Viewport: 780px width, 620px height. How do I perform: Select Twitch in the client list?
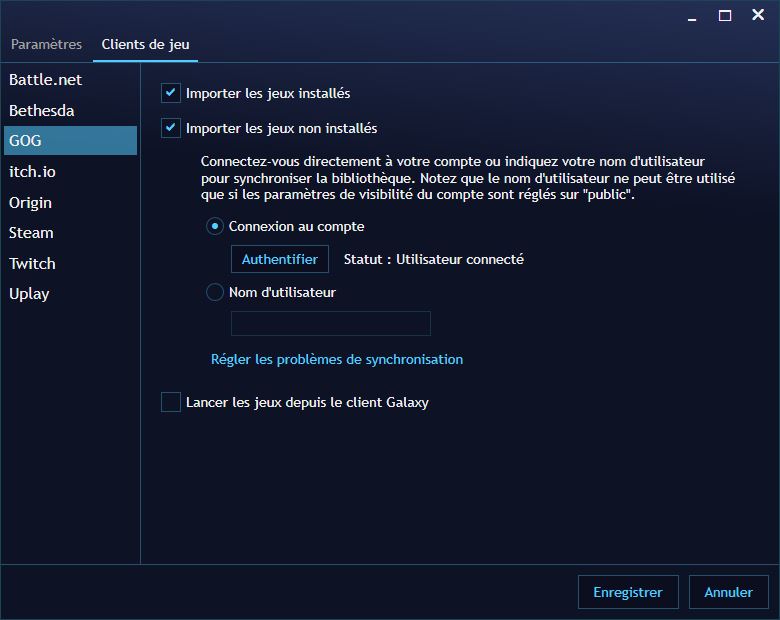click(x=70, y=263)
